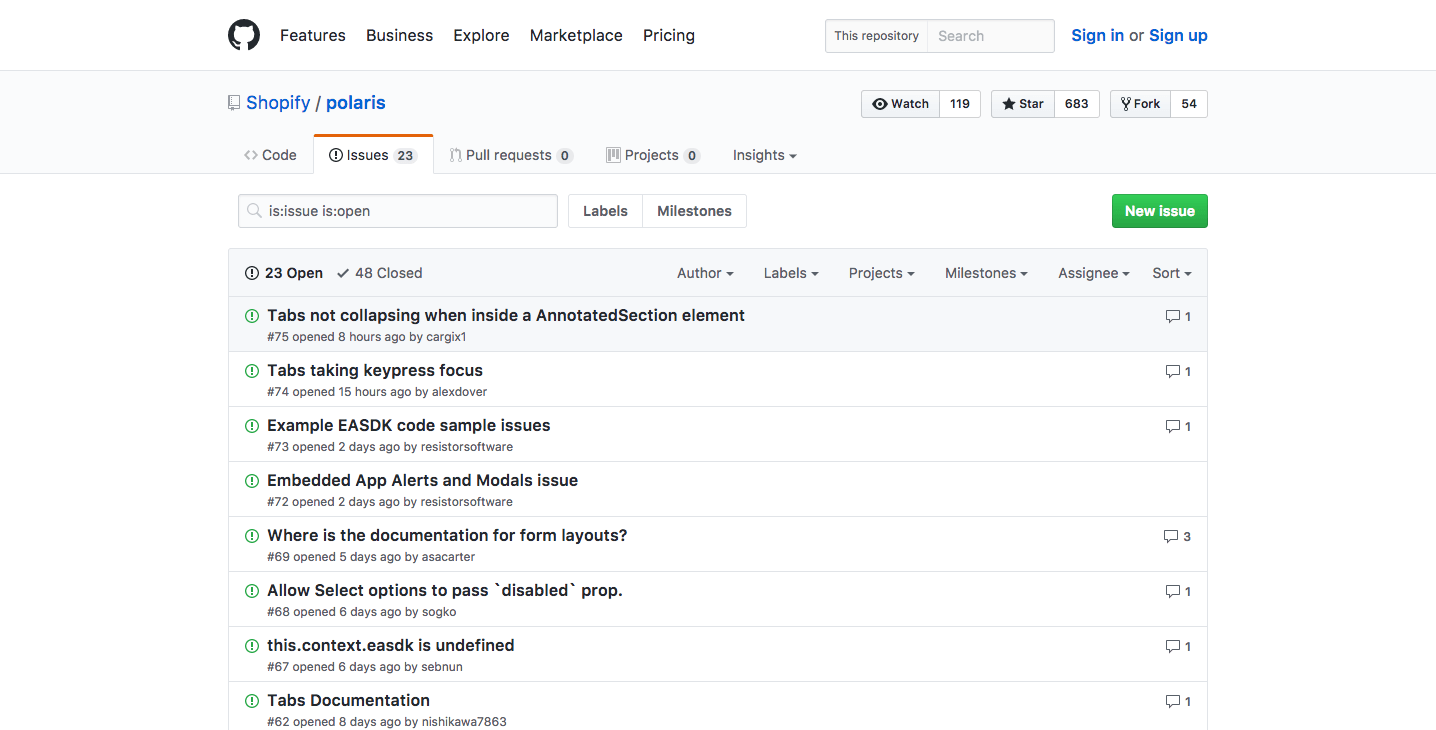Screen dimensions: 1436x730
Task: Expand the Insights tab dropdown
Action: (764, 155)
